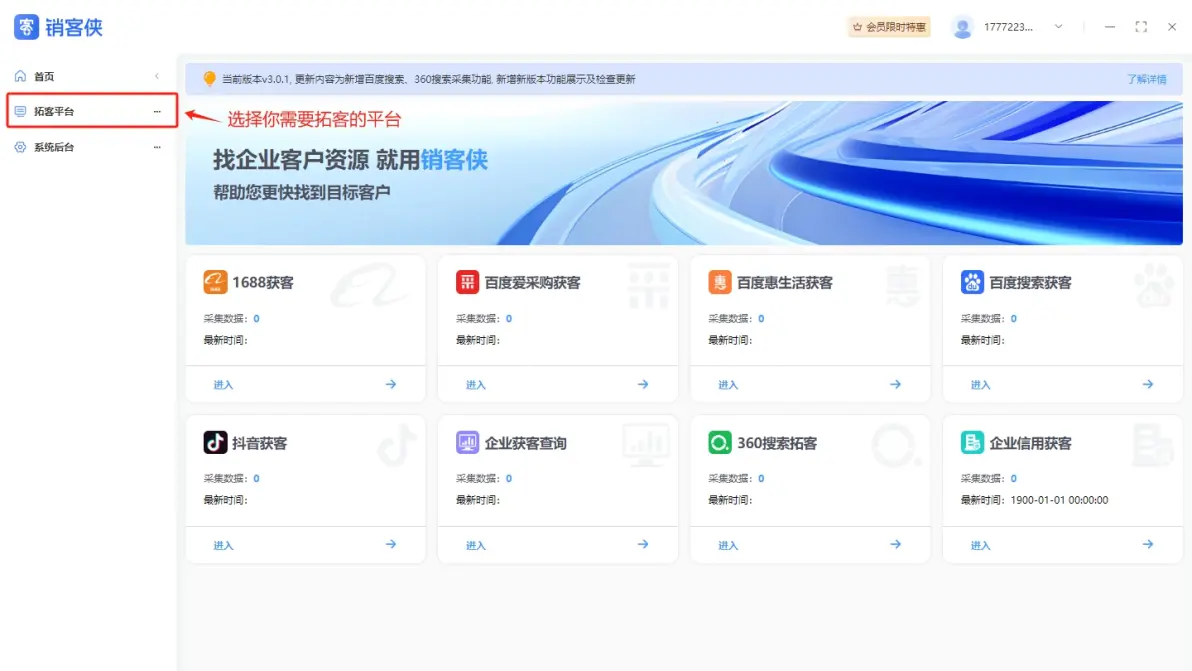The height and width of the screenshot is (671, 1192).
Task: Click the 会员限时特惠 button
Action: (x=889, y=27)
